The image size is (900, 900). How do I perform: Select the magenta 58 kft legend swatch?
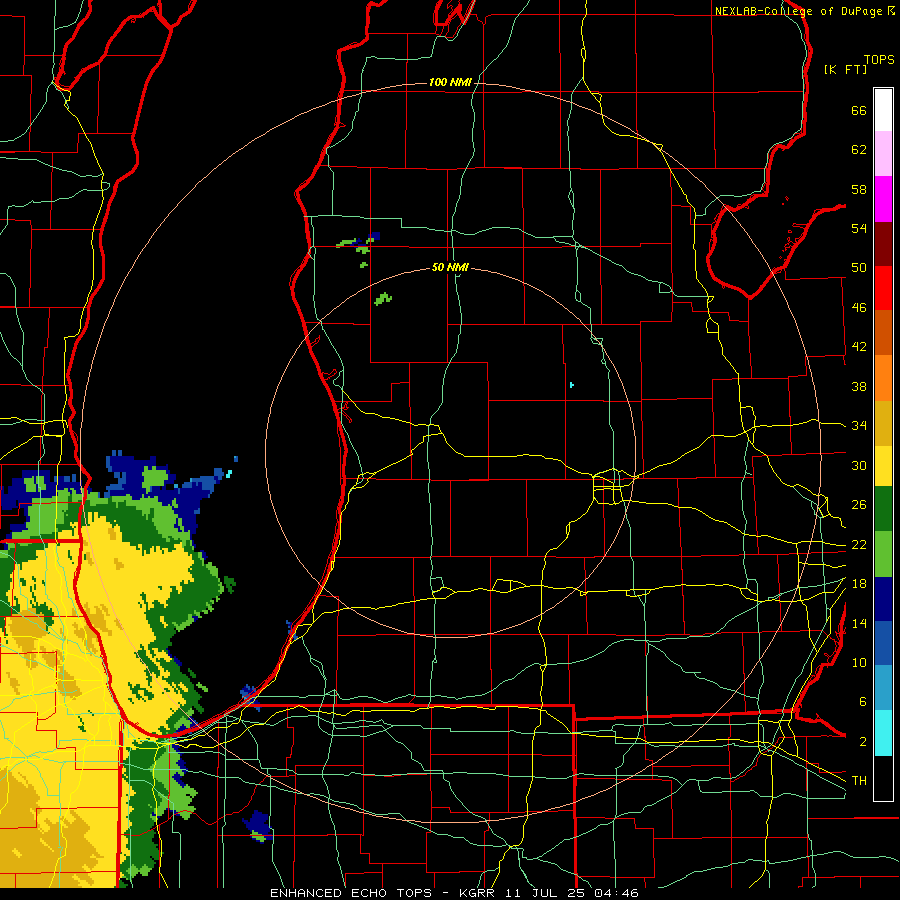click(883, 199)
